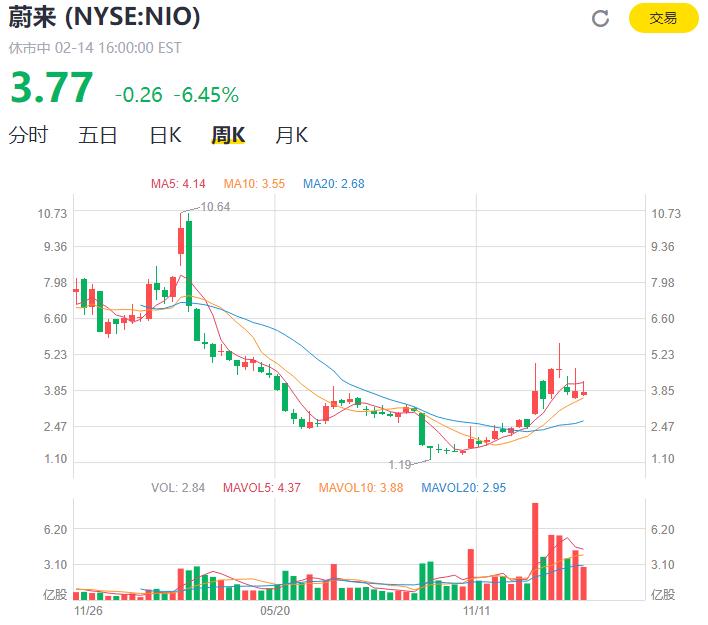Click the MAVOL5: 4.37 label
The width and height of the screenshot is (708, 625).
coord(262,488)
